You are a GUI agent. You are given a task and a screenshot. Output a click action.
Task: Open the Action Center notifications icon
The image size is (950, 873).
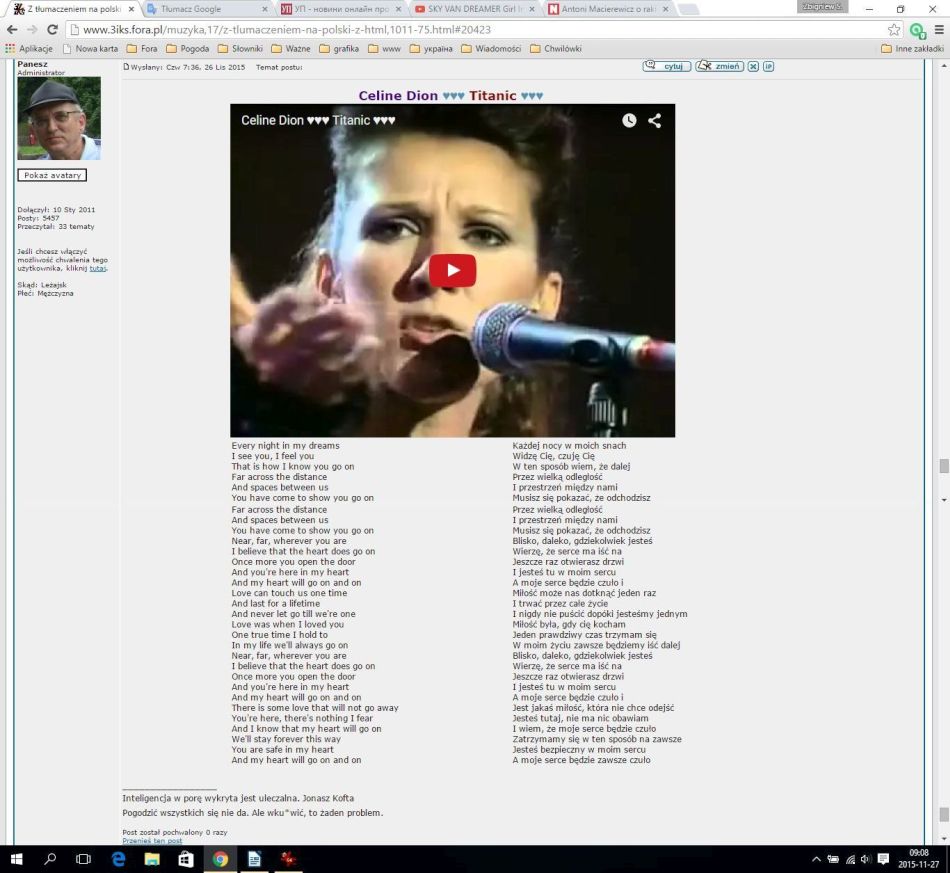pyautogui.click(x=883, y=859)
